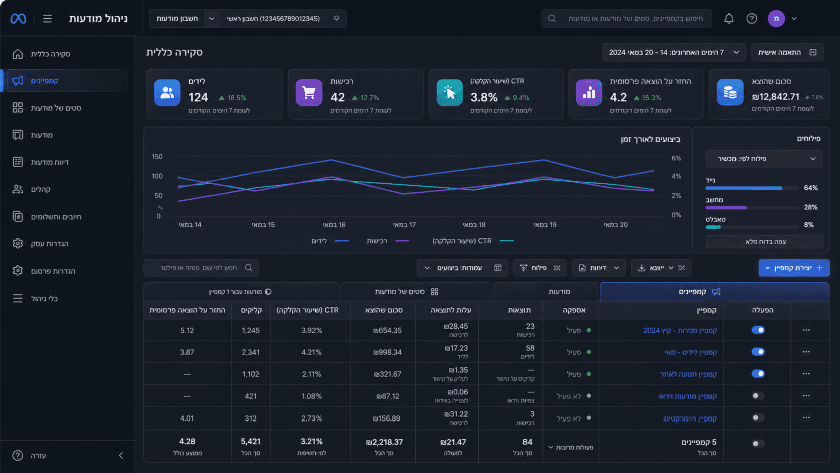This screenshot has width=840, height=473.
Task: Open the קמפיין מודעות וידאו link
Action: pos(688,396)
